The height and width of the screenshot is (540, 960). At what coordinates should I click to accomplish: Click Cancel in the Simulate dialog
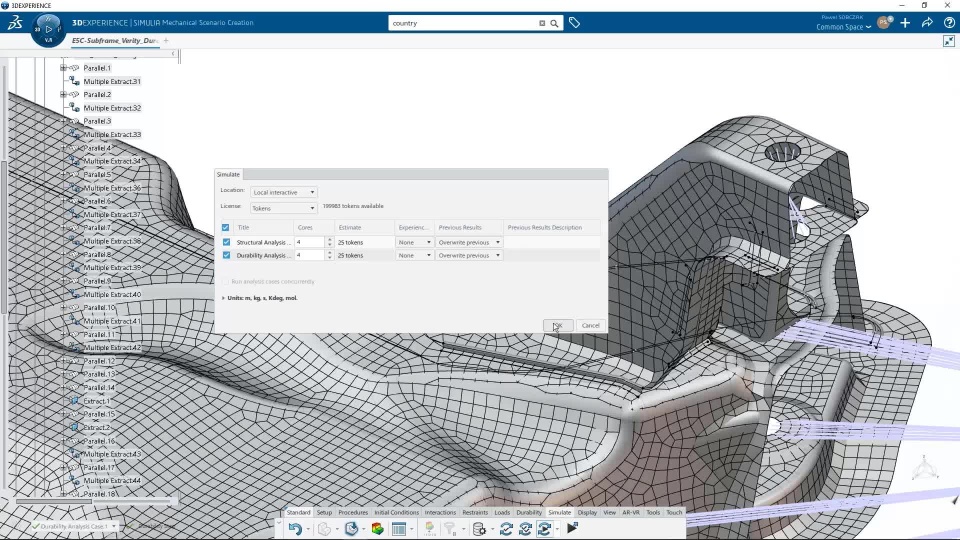(590, 325)
